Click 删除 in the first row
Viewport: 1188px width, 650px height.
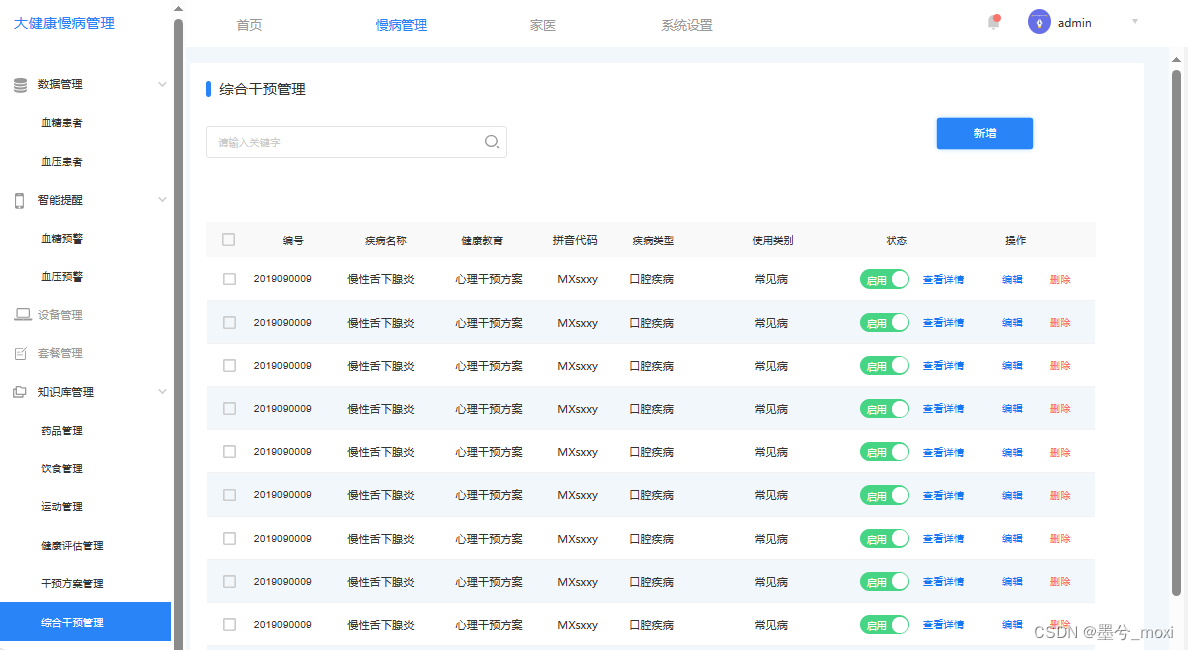tap(1060, 280)
